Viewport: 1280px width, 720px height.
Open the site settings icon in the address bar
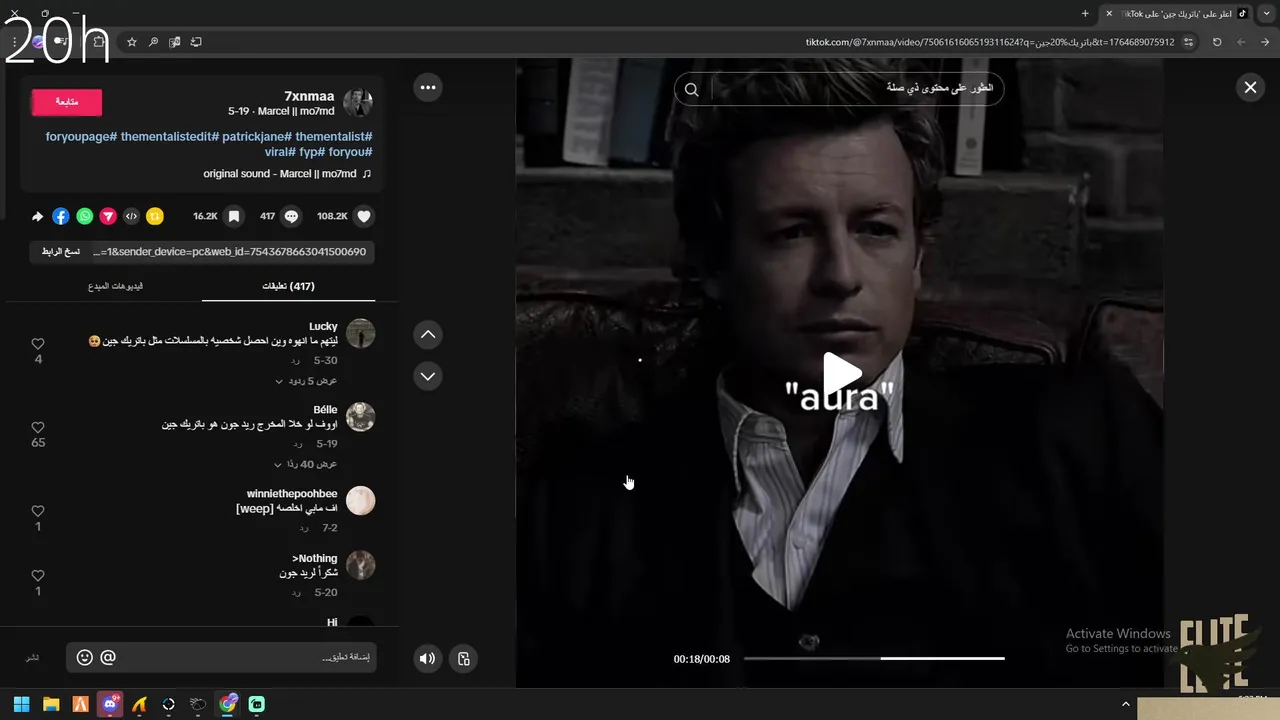pyautogui.click(x=1188, y=42)
